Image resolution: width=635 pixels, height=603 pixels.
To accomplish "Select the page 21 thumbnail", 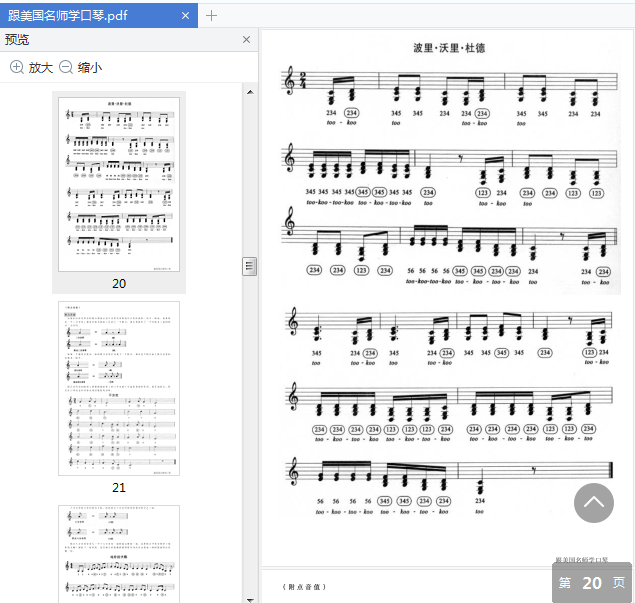I will (x=119, y=388).
